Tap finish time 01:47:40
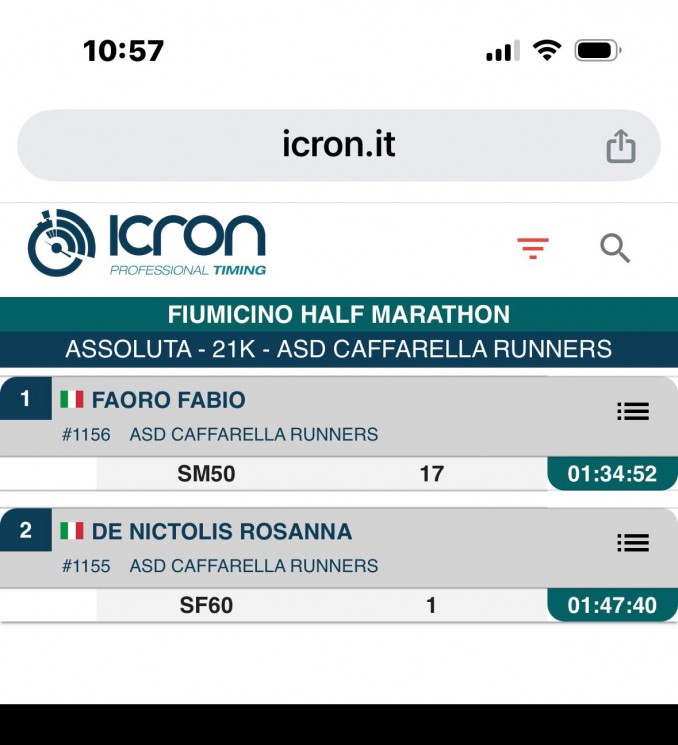This screenshot has height=745, width=678. coord(612,605)
